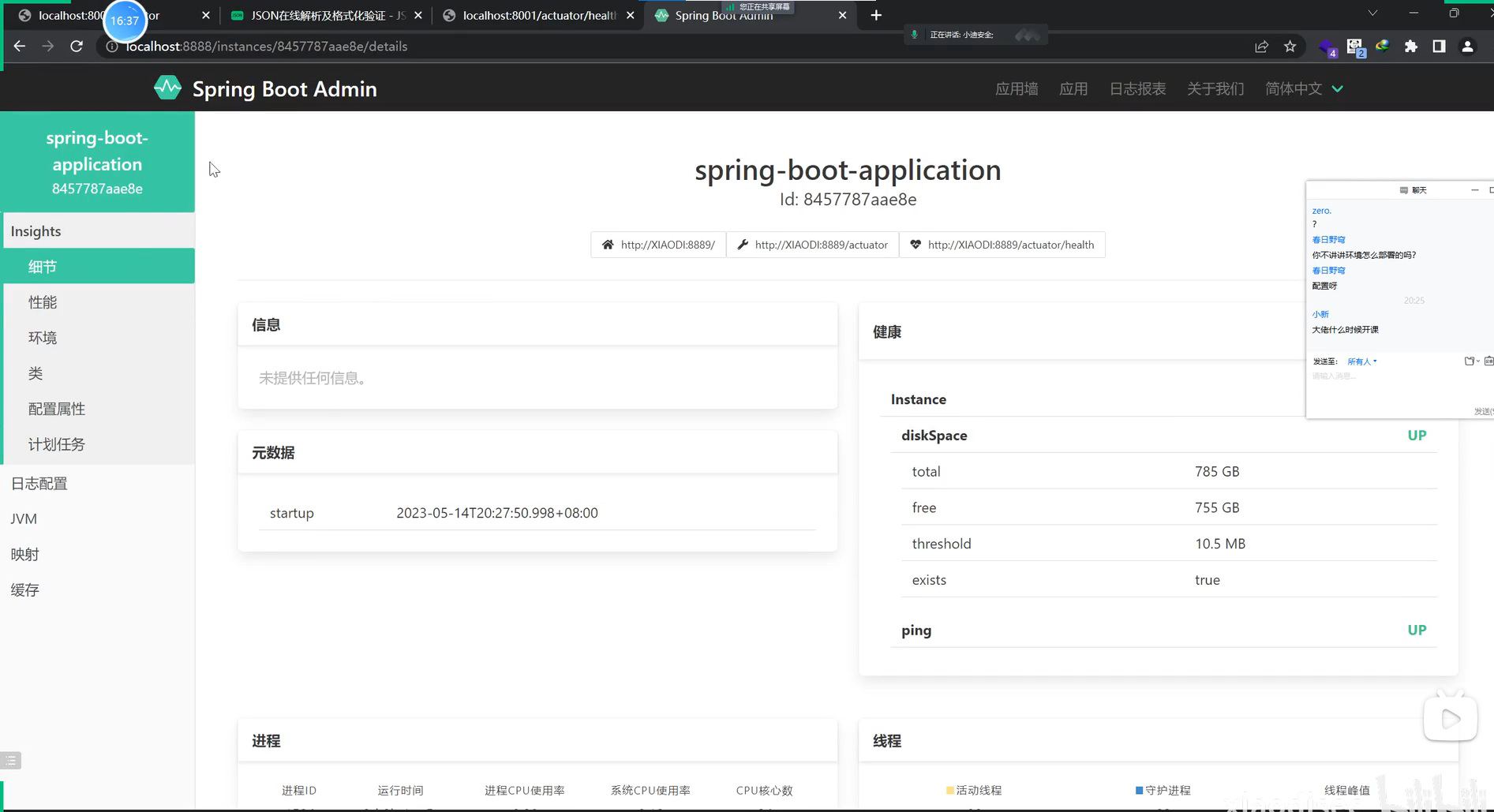Open the extension icon with badge 2
The image size is (1494, 812).
pyautogui.click(x=1355, y=47)
